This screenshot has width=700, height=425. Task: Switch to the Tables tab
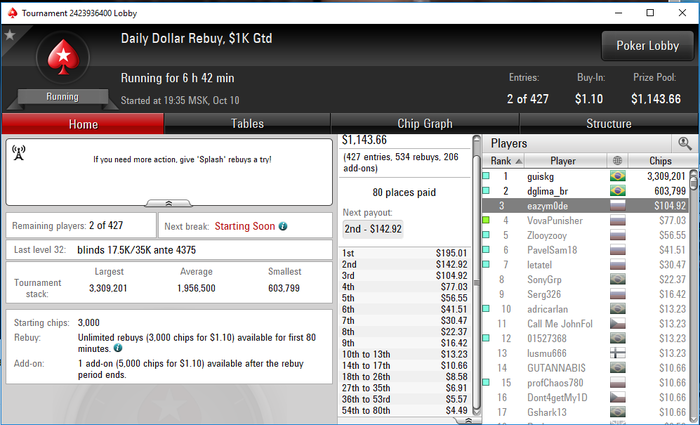click(x=247, y=124)
